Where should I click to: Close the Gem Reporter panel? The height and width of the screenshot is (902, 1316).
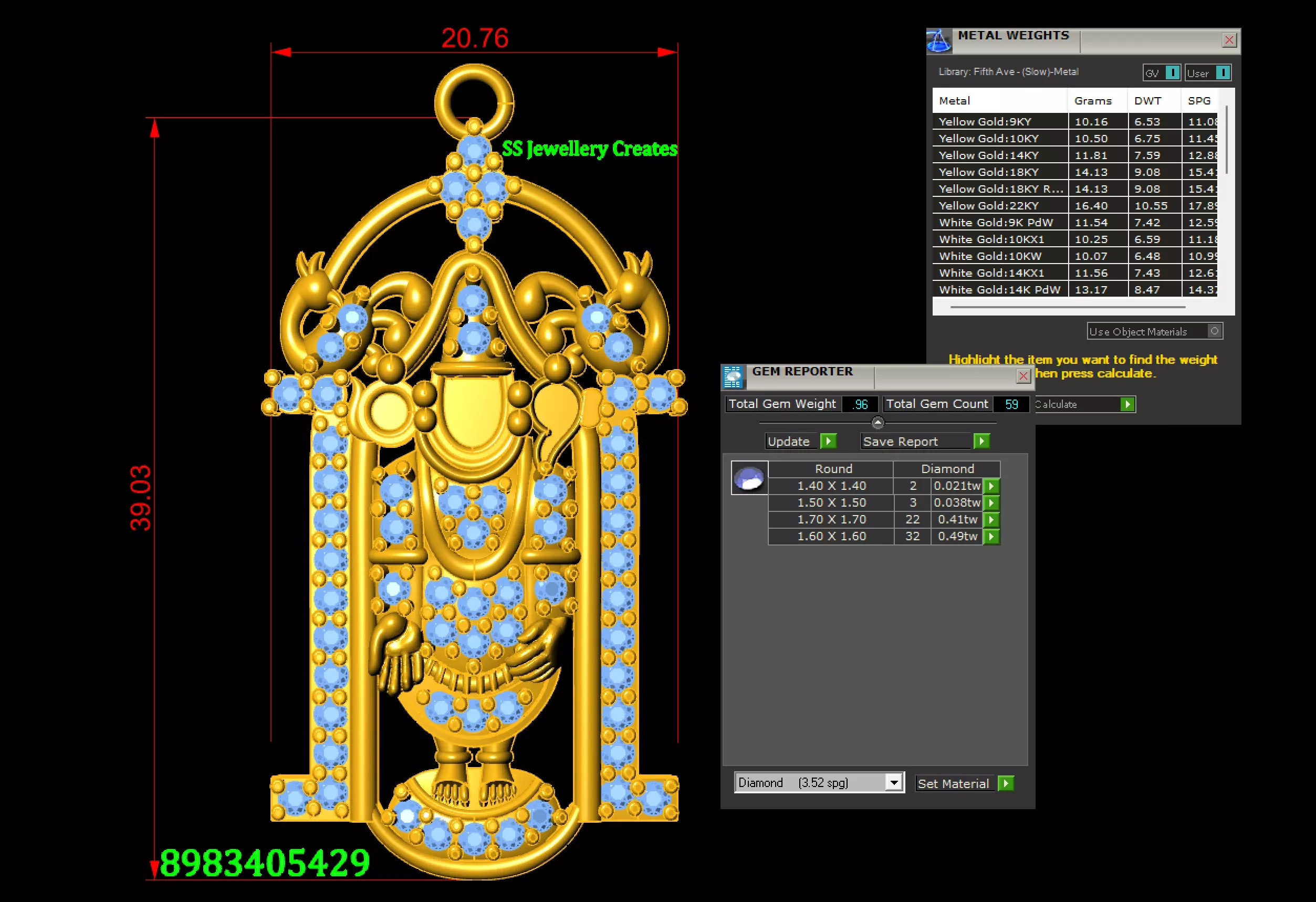[1023, 376]
